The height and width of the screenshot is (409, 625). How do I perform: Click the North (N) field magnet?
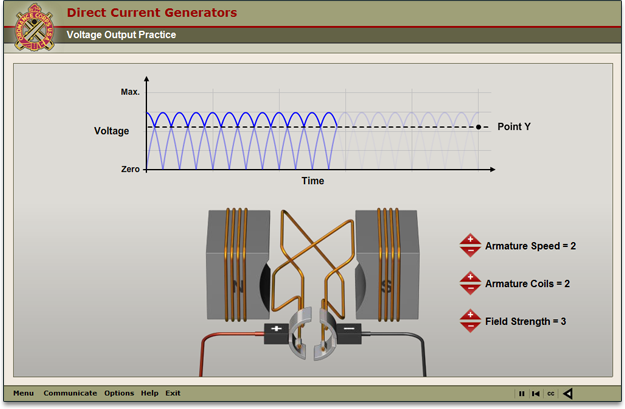[238, 265]
